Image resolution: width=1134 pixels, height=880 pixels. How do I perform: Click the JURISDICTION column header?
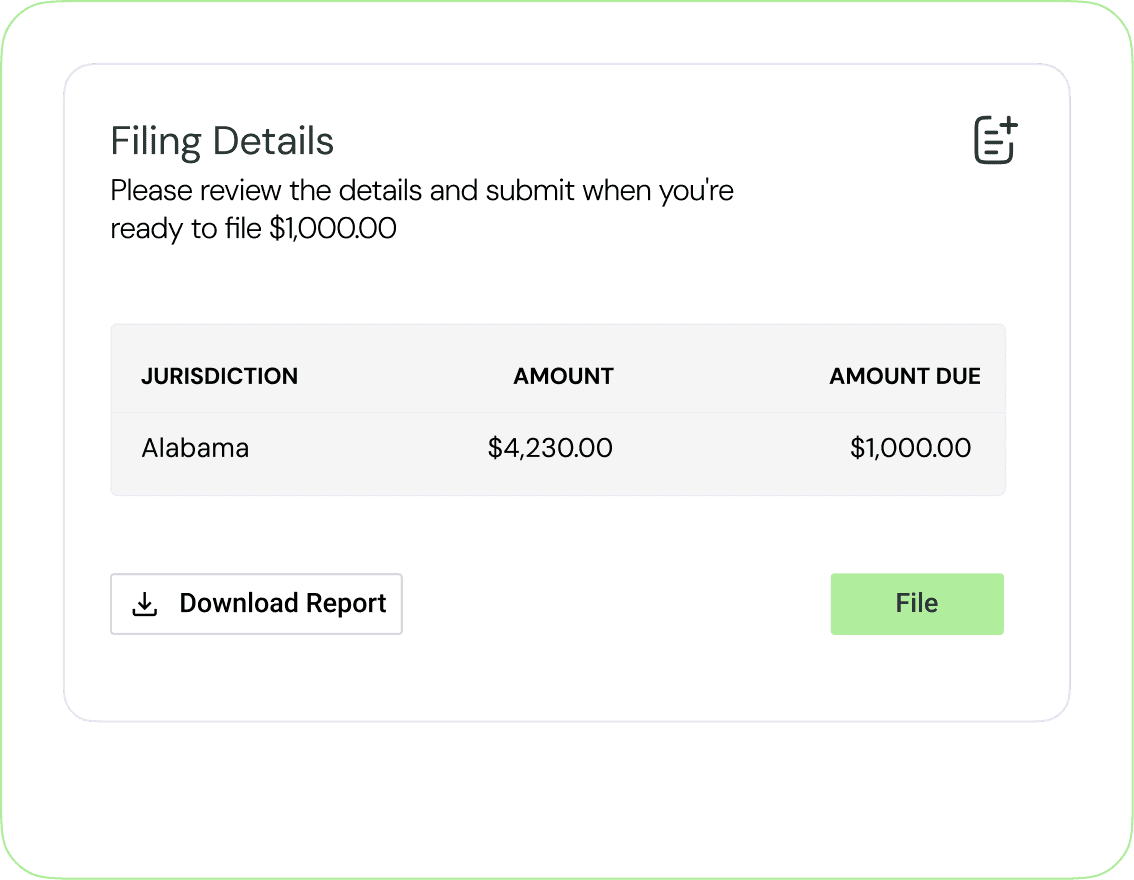219,376
